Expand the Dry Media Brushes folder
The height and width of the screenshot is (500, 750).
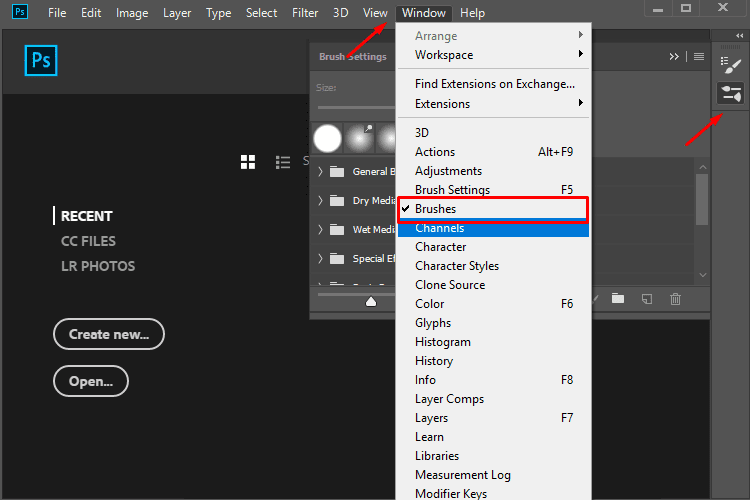(x=320, y=201)
